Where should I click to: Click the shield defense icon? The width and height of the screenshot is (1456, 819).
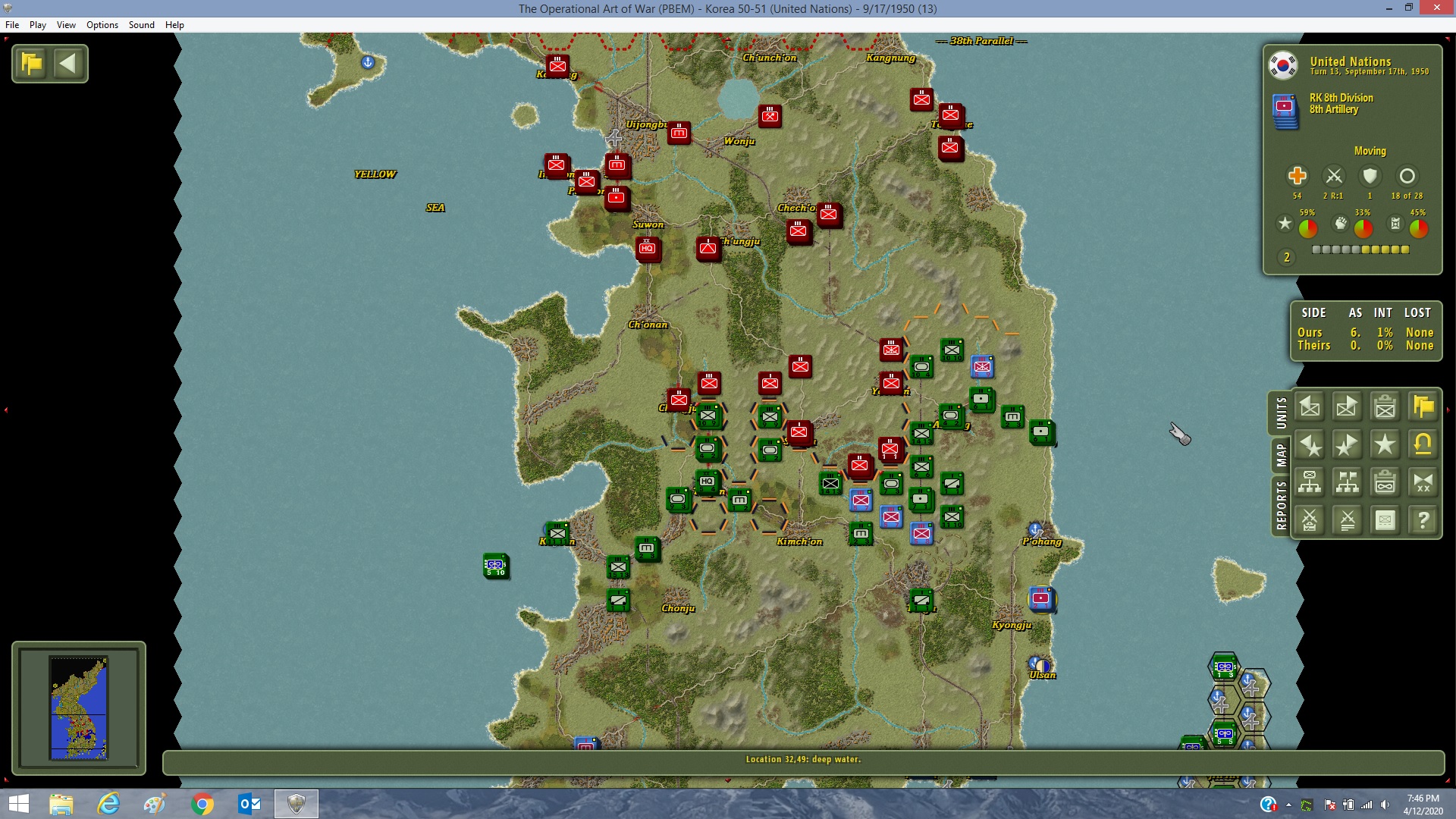1370,176
